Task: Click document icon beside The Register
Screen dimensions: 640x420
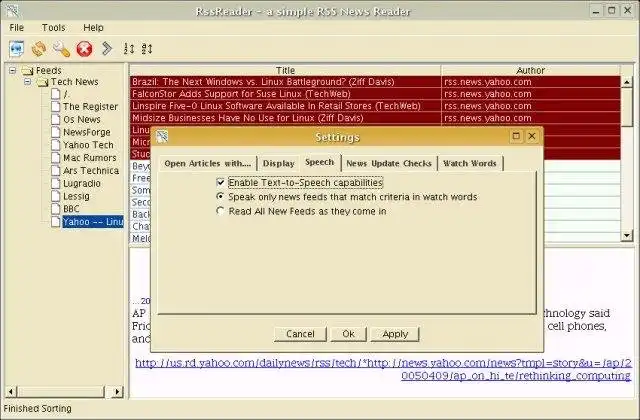Action: (x=56, y=107)
